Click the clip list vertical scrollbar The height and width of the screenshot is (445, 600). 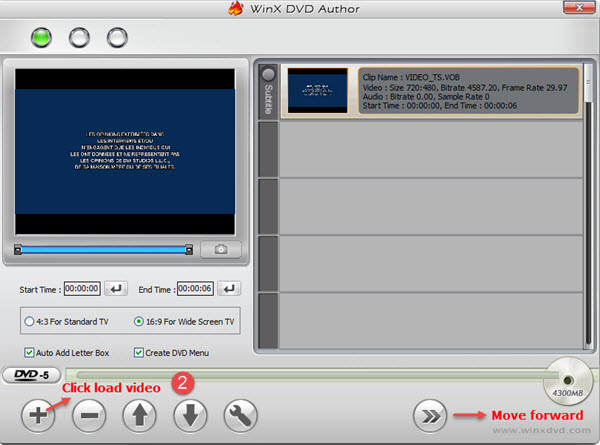click(589, 207)
